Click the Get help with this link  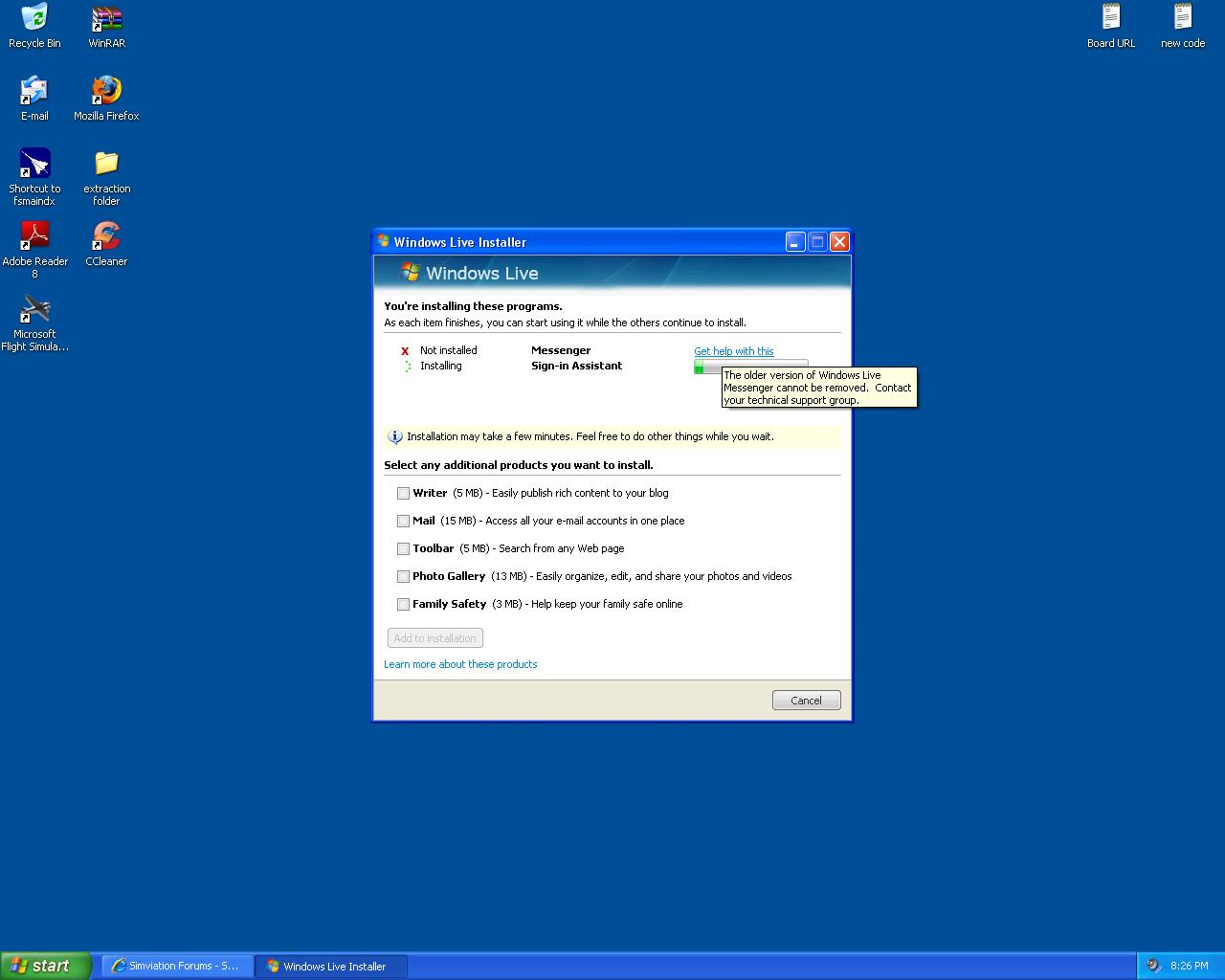(x=734, y=351)
